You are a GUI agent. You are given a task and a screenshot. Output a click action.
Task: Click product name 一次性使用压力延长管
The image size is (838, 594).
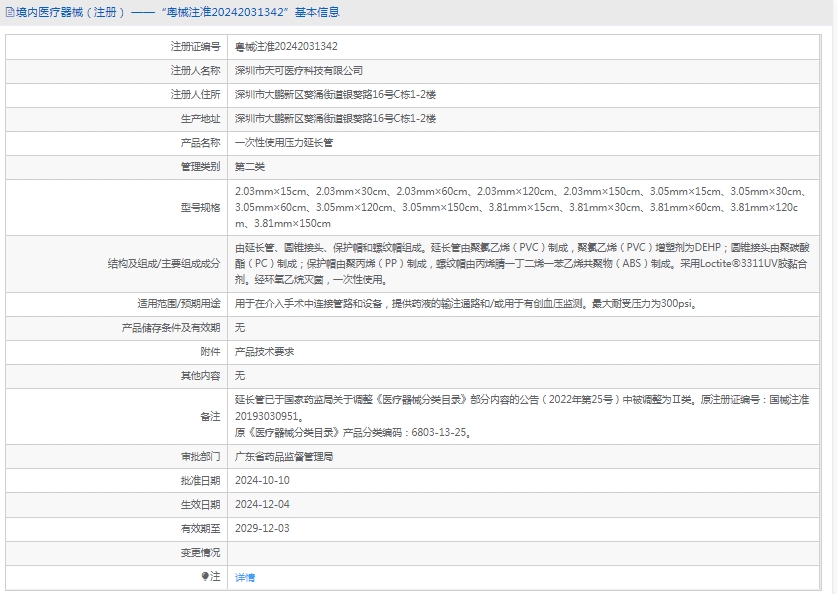click(x=284, y=143)
